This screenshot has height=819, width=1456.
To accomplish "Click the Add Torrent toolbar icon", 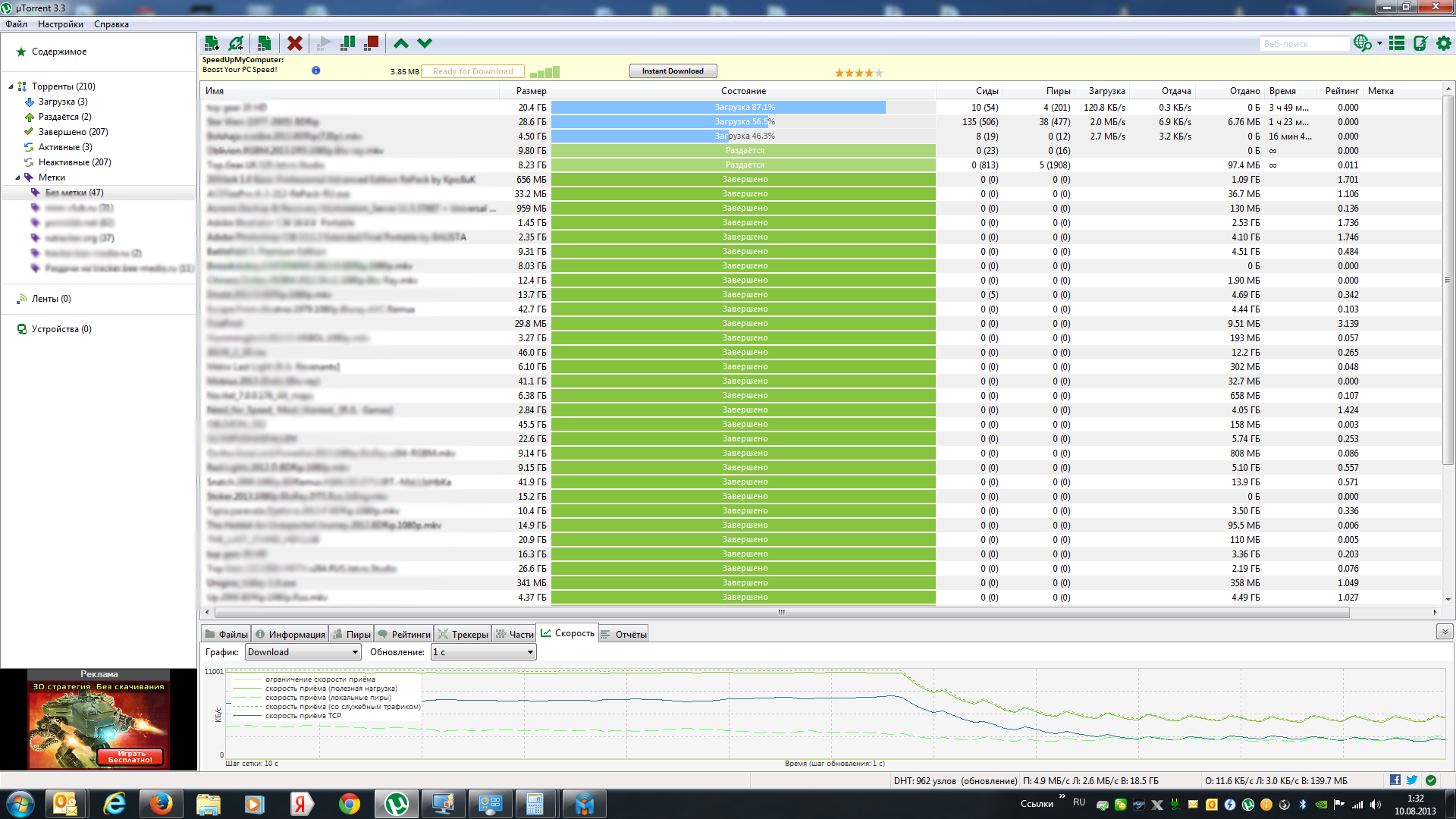I will tap(212, 43).
